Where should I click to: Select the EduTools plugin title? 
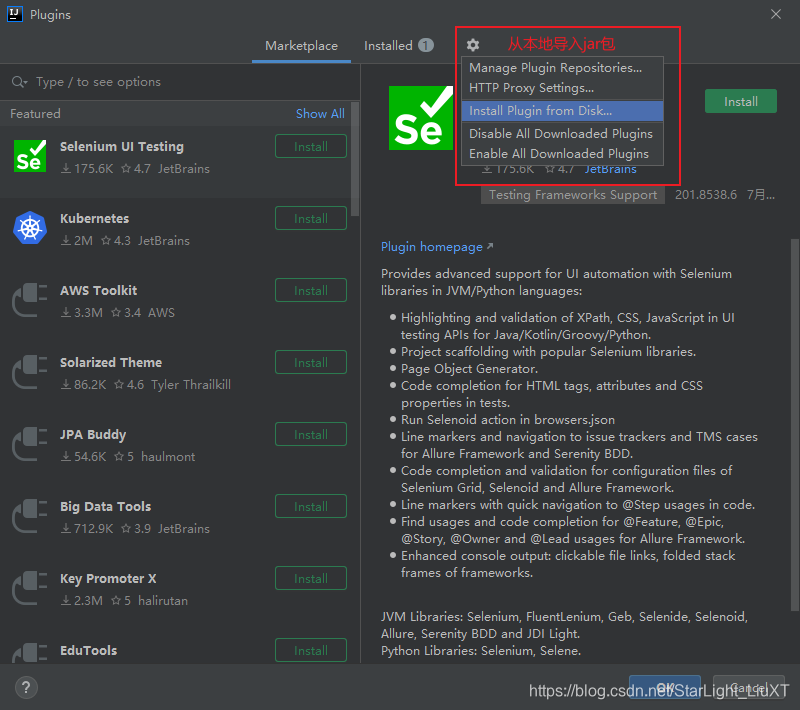(89, 650)
